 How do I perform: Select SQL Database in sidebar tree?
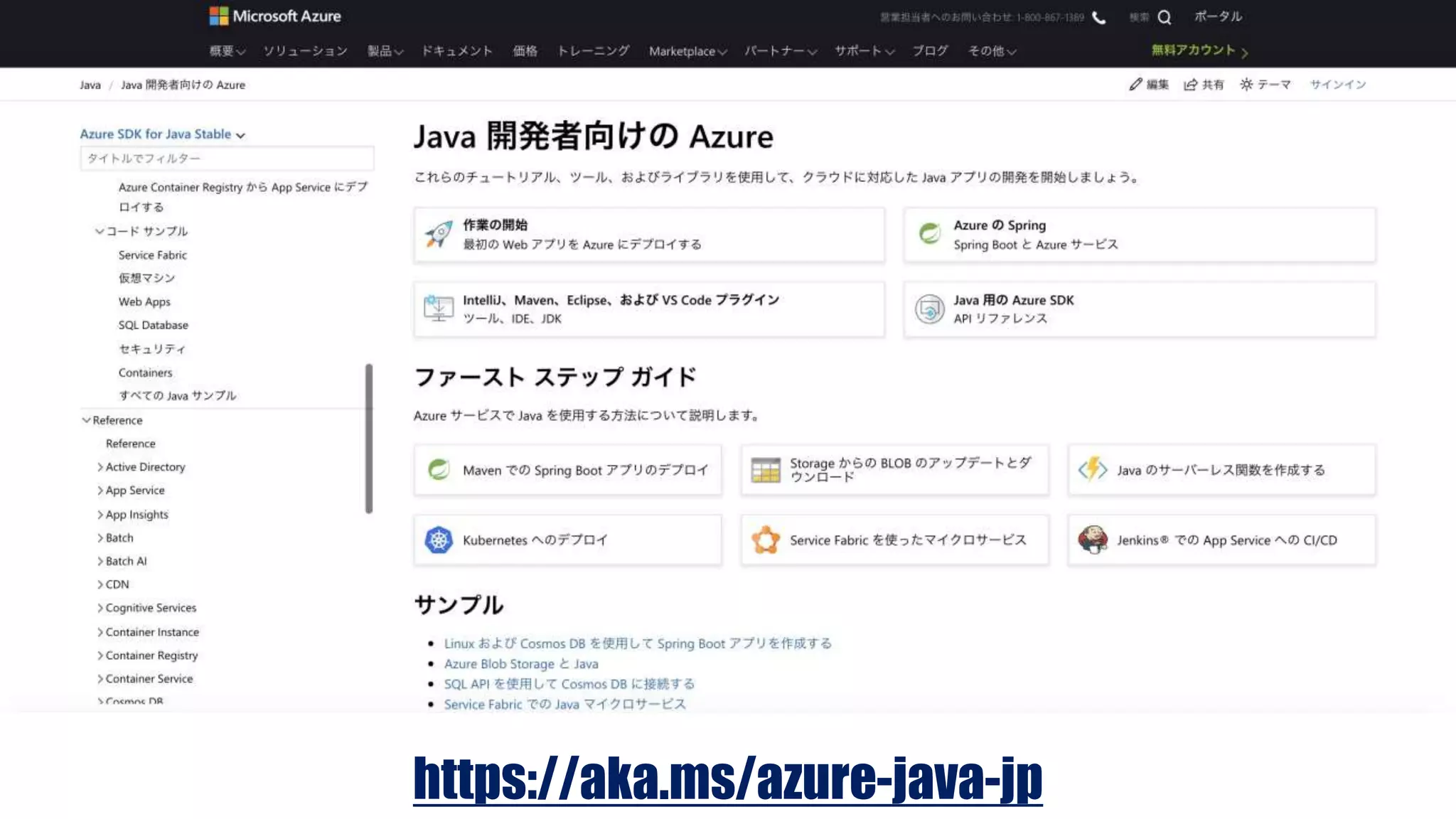coord(154,325)
